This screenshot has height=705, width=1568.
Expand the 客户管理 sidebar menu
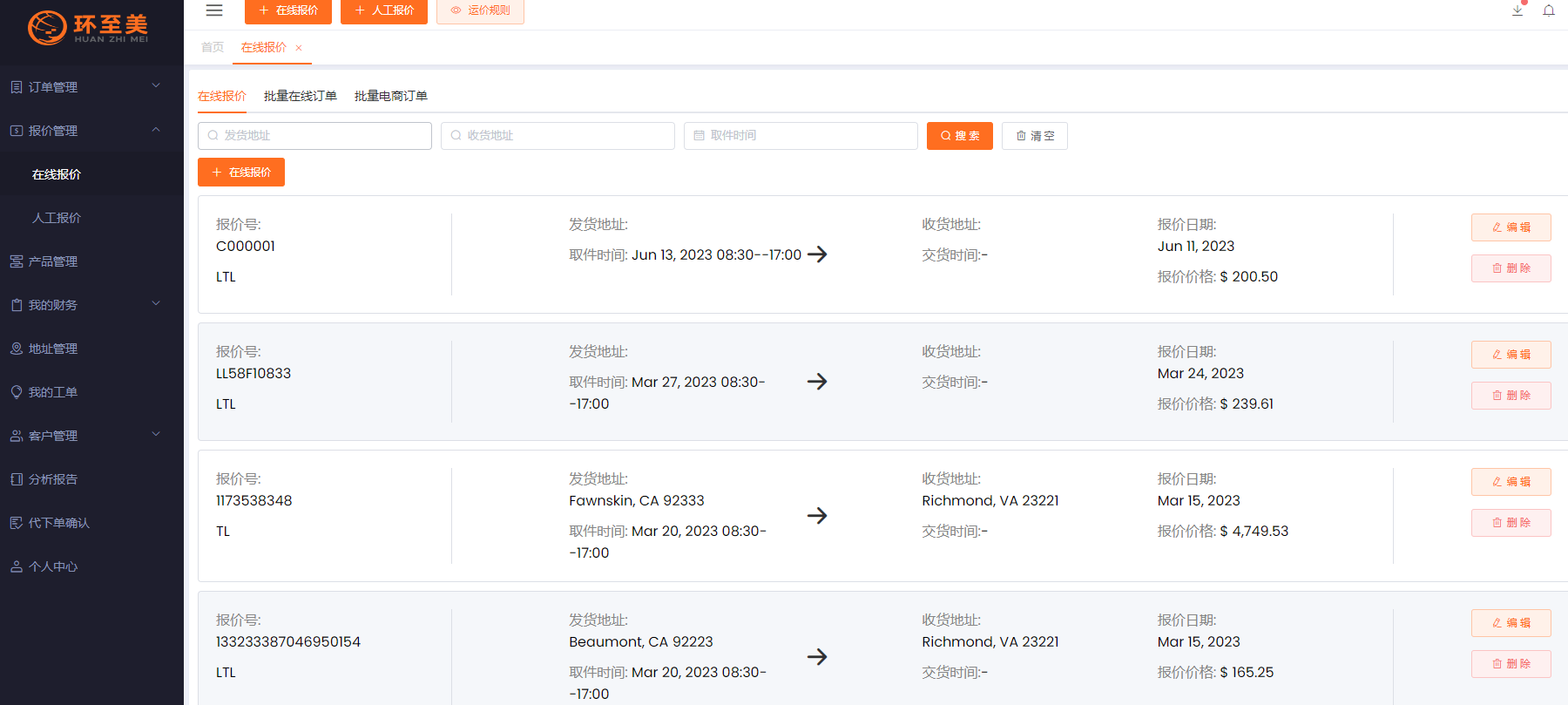87,436
